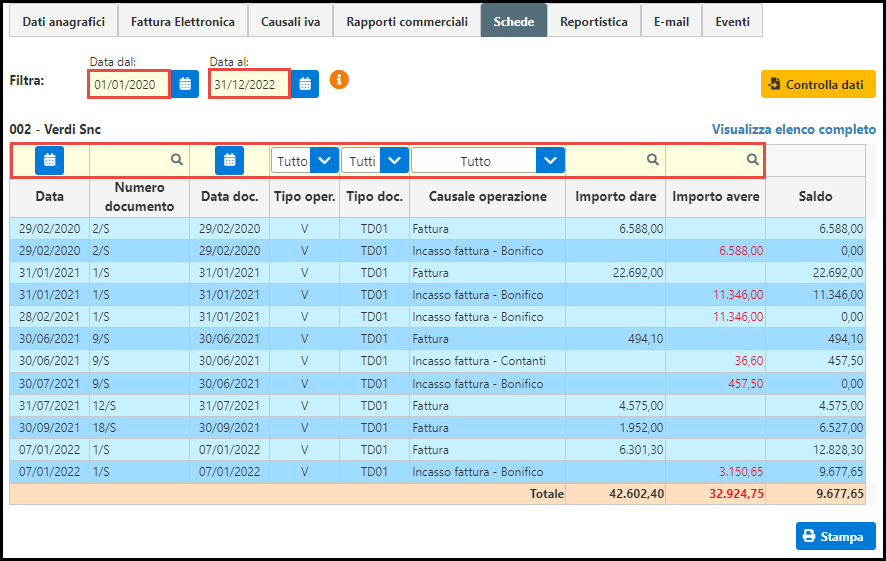Click the Data dal date field
886x561 pixels.
(129, 84)
